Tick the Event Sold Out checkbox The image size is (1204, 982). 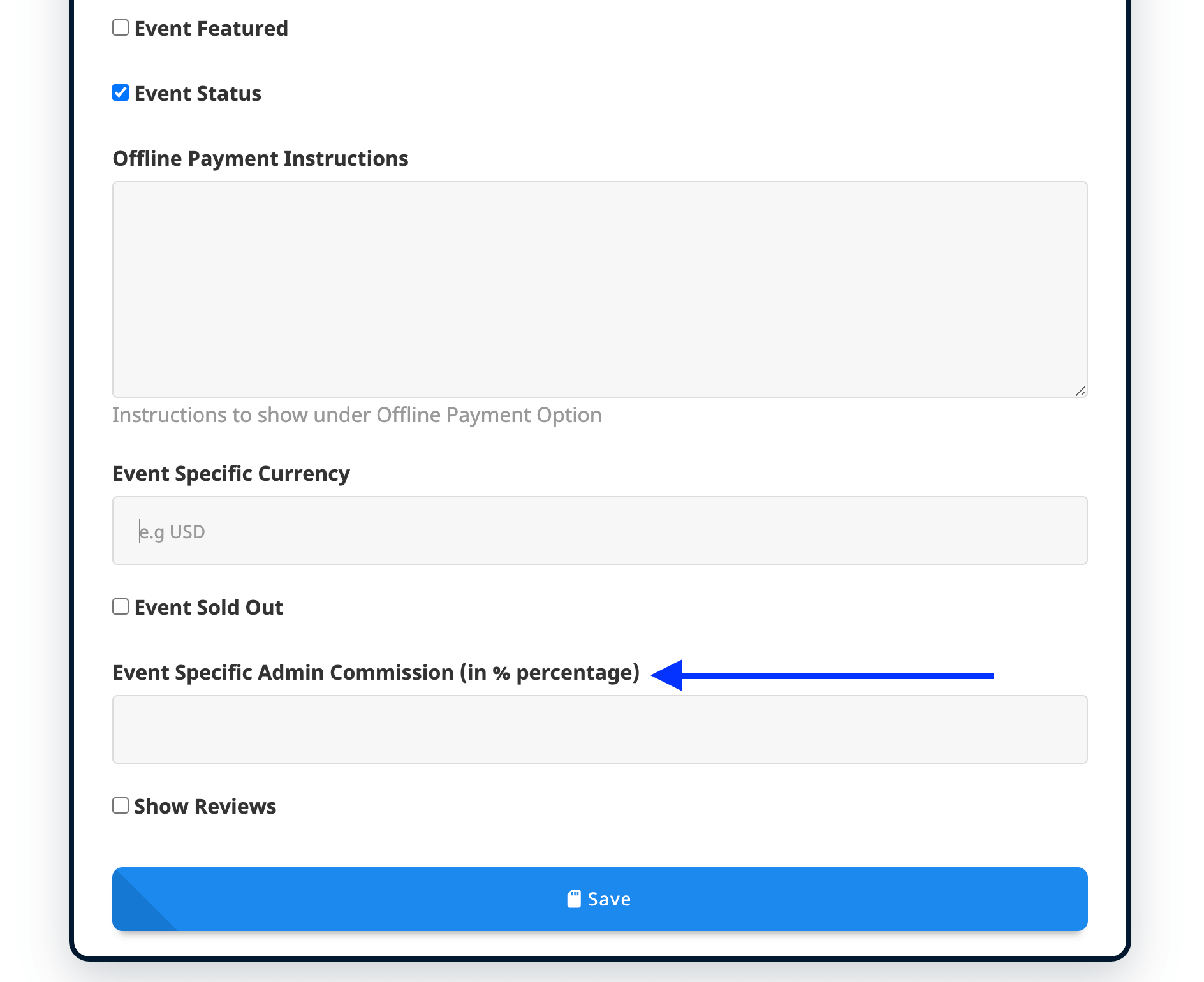pos(121,606)
